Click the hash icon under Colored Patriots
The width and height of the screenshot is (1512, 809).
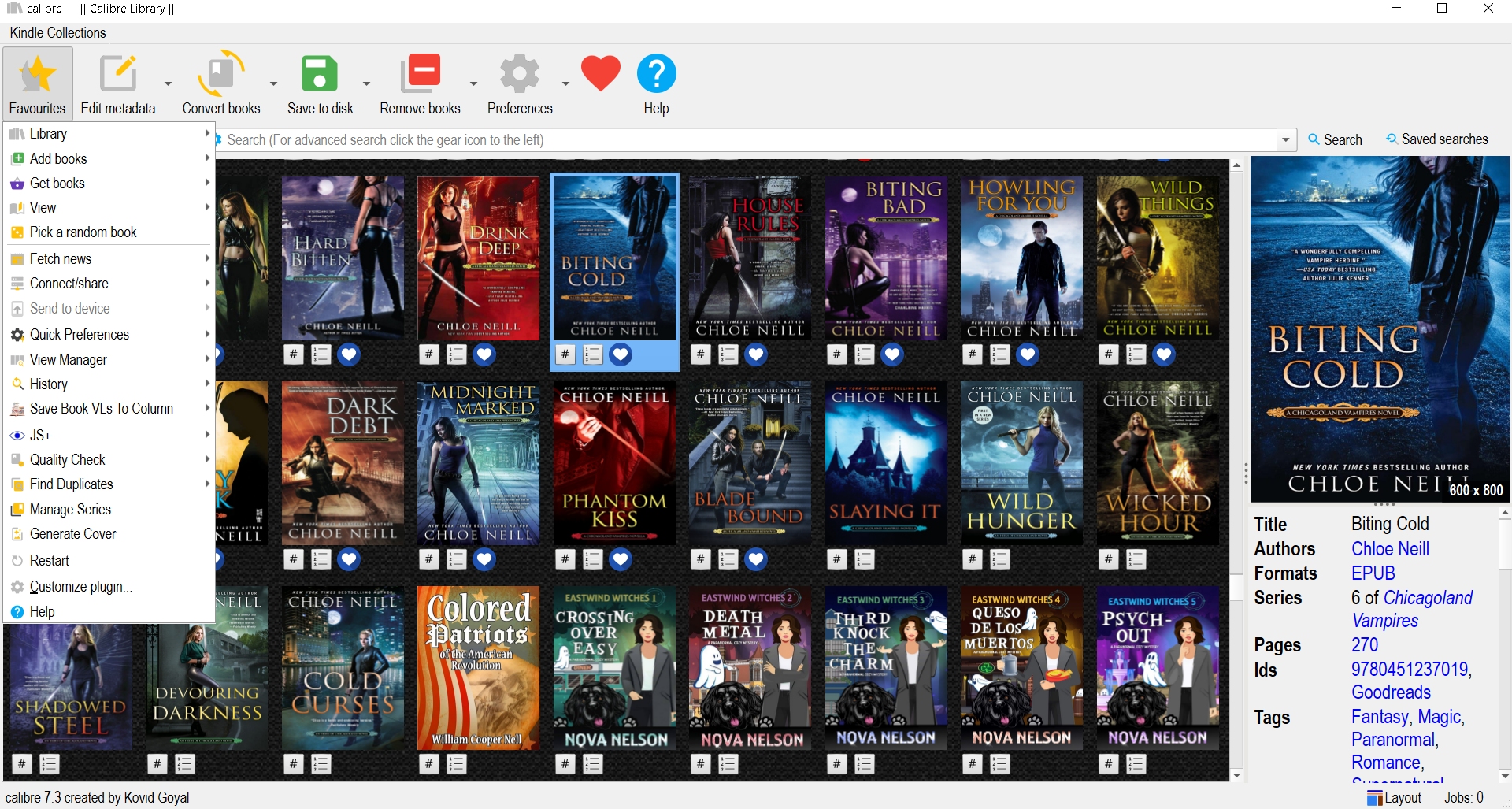(x=429, y=764)
